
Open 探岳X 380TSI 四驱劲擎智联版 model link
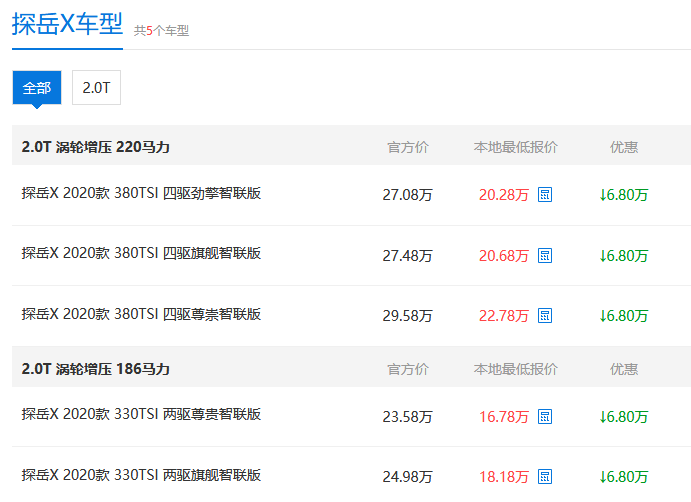coord(141,193)
